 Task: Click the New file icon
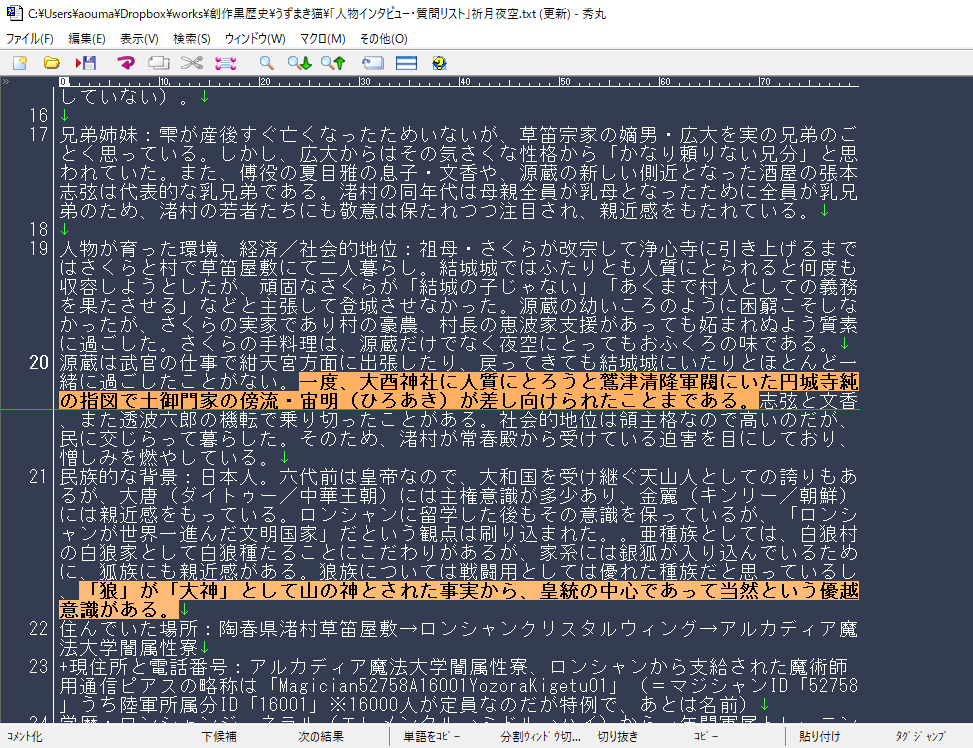20,63
